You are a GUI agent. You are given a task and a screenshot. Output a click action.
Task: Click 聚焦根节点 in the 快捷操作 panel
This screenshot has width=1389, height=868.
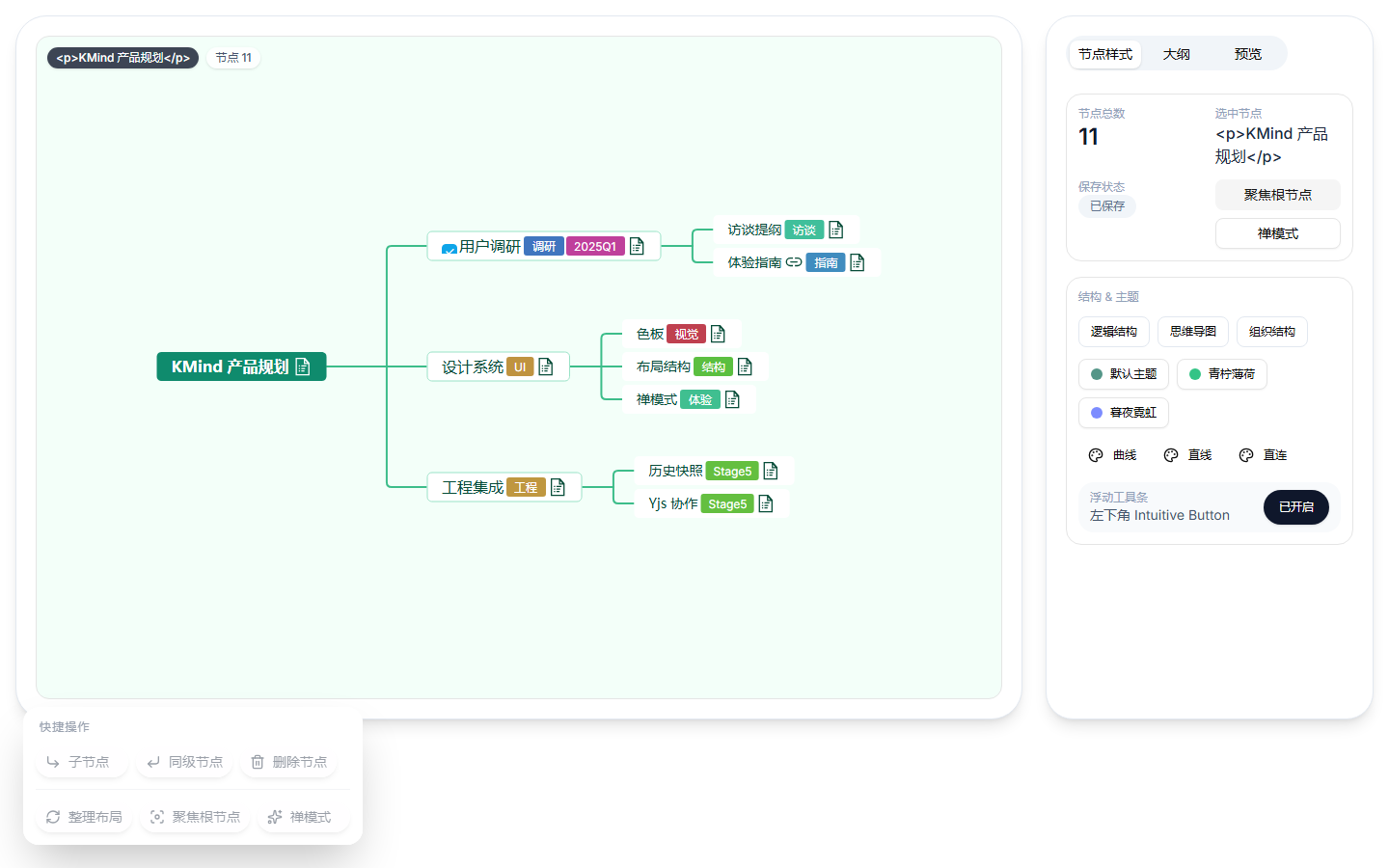(196, 817)
